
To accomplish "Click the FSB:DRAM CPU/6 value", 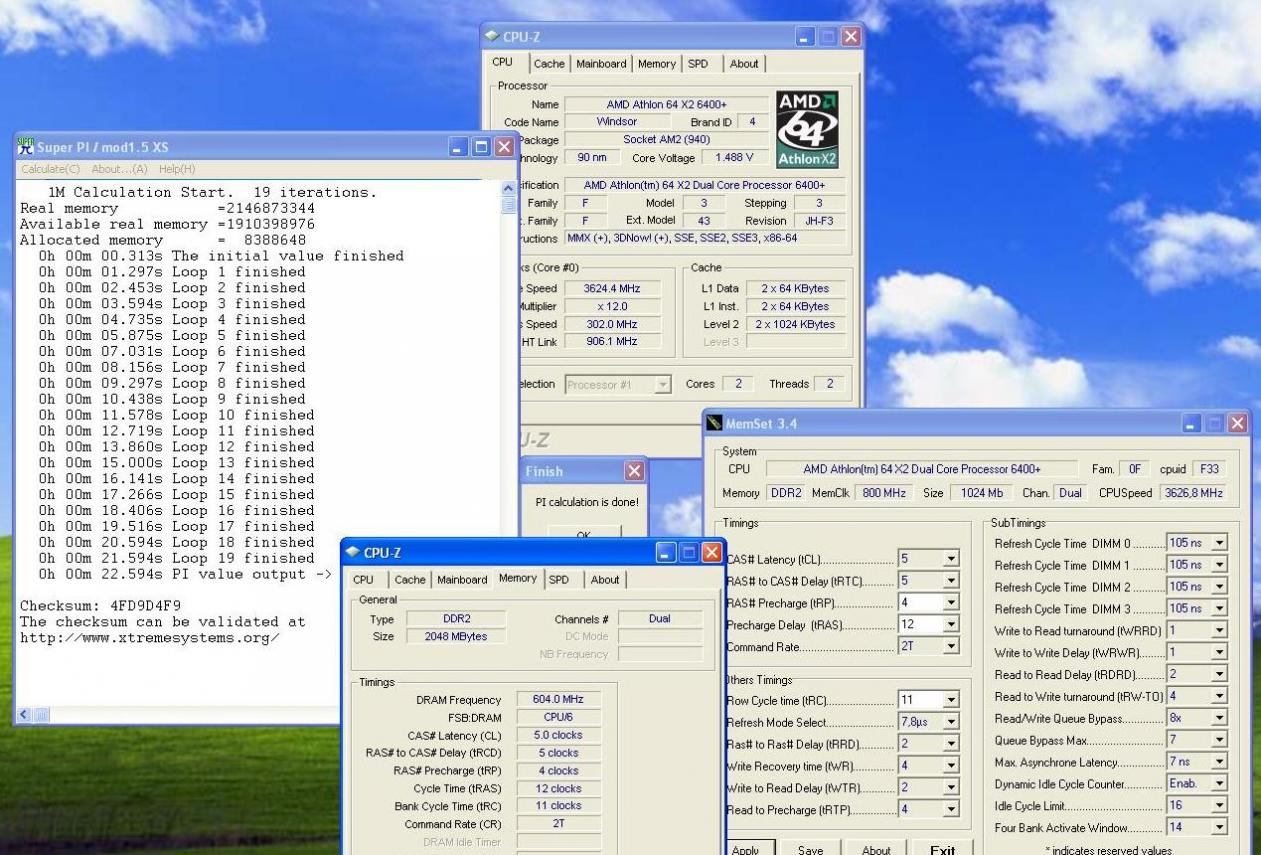I will click(x=560, y=718).
